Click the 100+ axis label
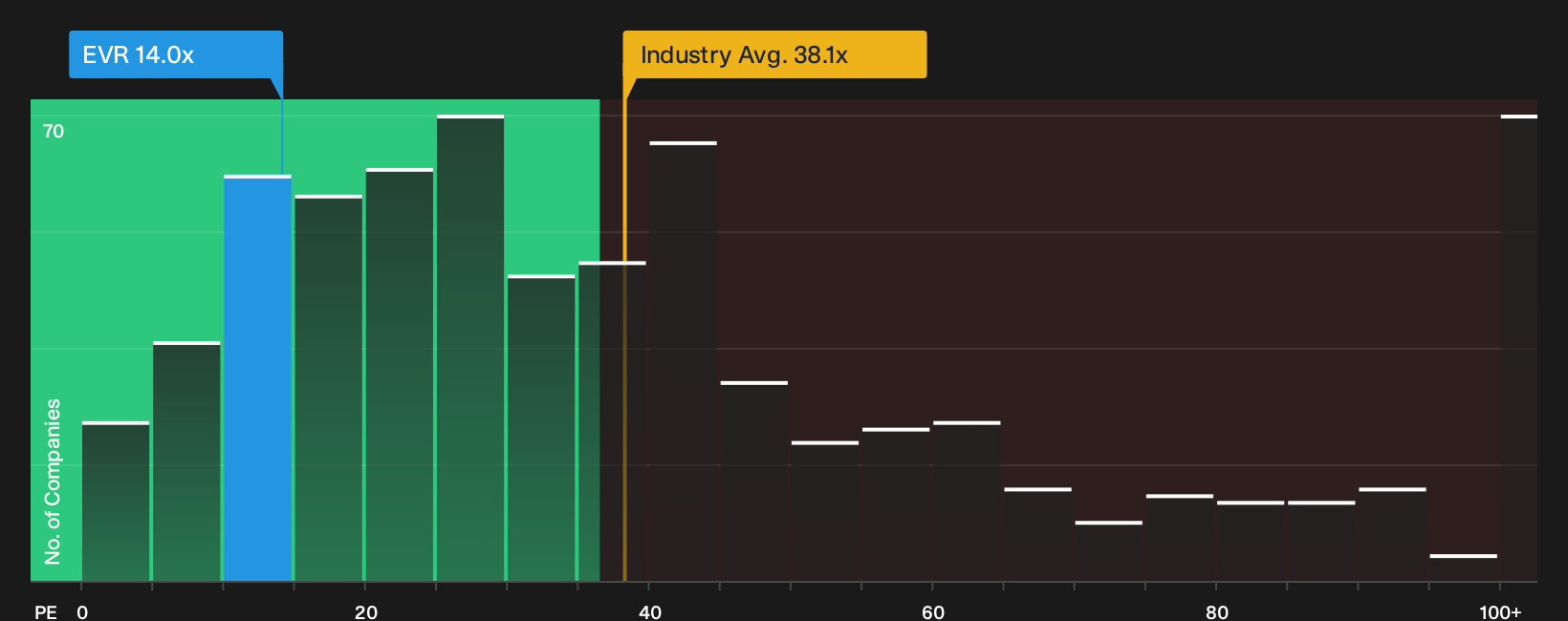The image size is (1568, 621). click(1500, 611)
